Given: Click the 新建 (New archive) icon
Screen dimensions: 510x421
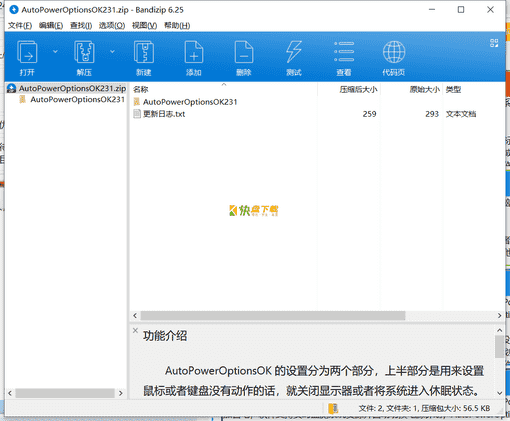Looking at the screenshot, I should pyautogui.click(x=144, y=52).
